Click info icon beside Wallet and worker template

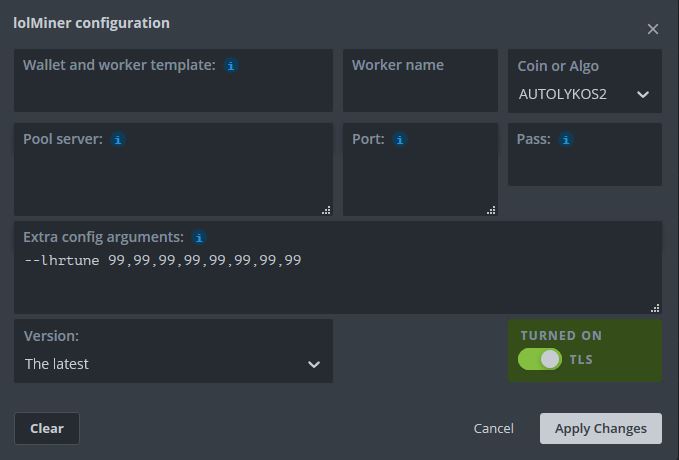(231, 66)
